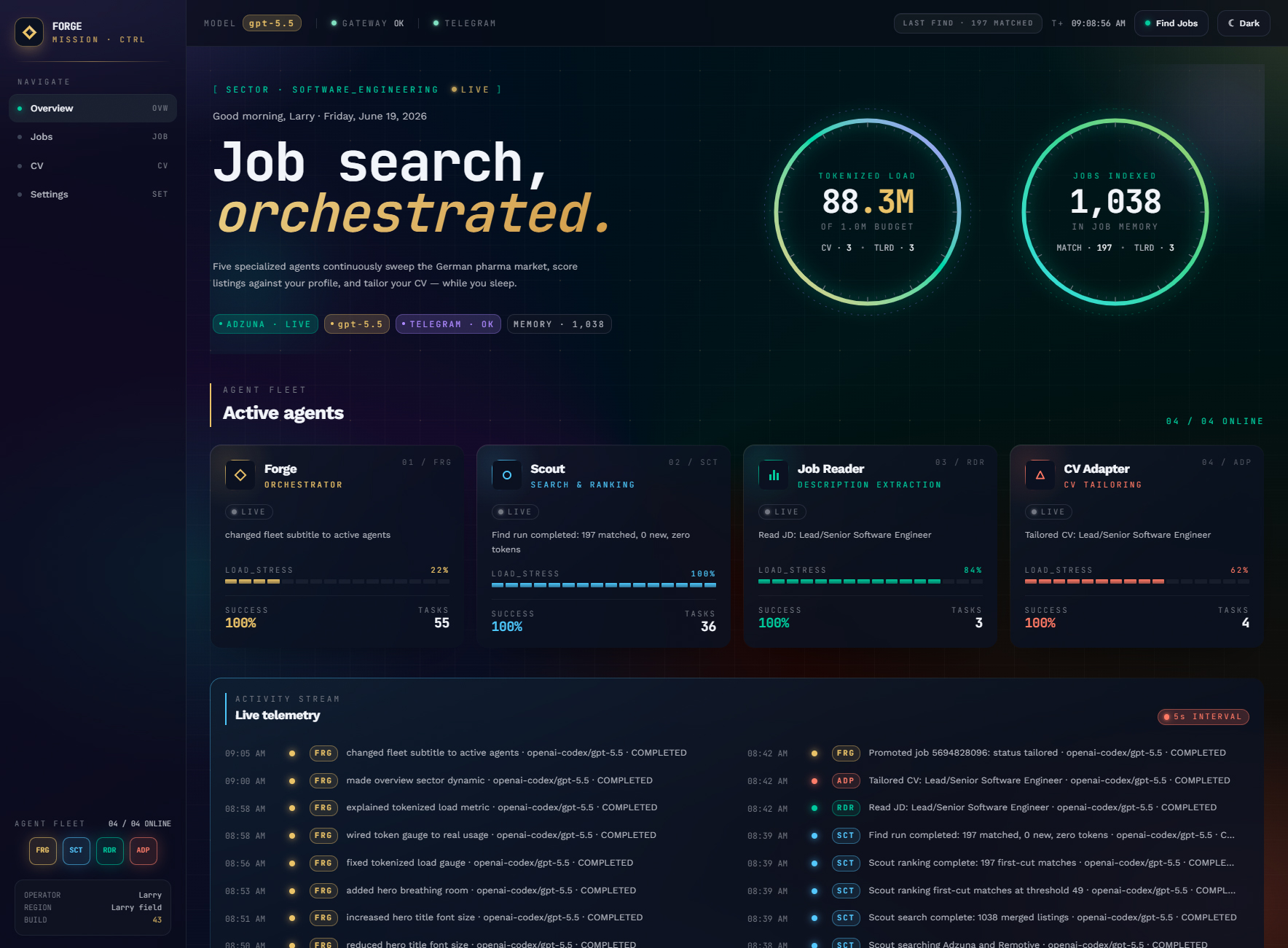This screenshot has width=1288, height=948.
Task: Open the Overview navigation item
Action: (93, 109)
